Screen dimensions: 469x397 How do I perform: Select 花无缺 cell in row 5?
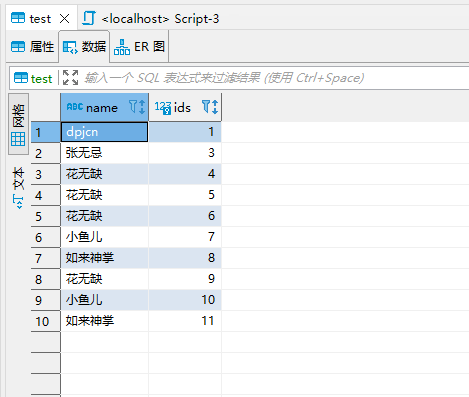[x=104, y=216]
